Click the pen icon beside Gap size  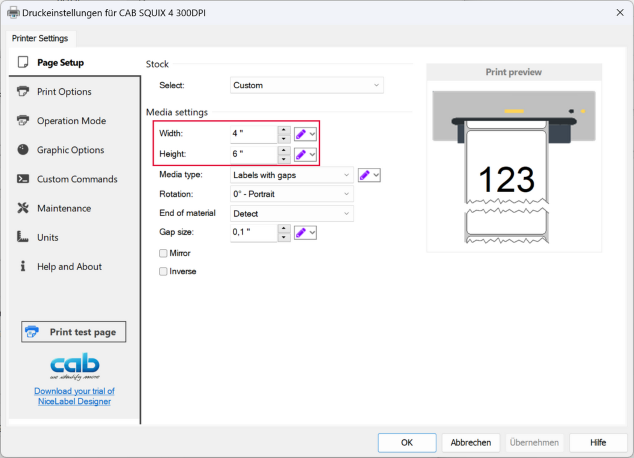click(300, 232)
